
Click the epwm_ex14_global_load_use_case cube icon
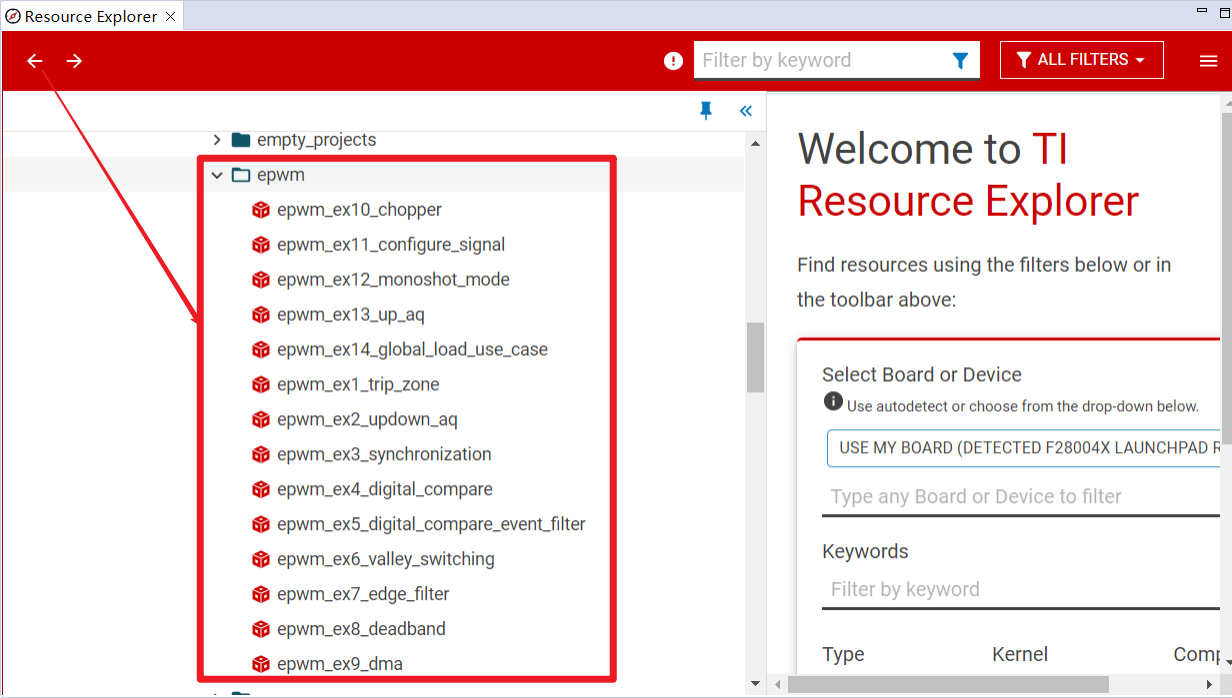(x=261, y=350)
